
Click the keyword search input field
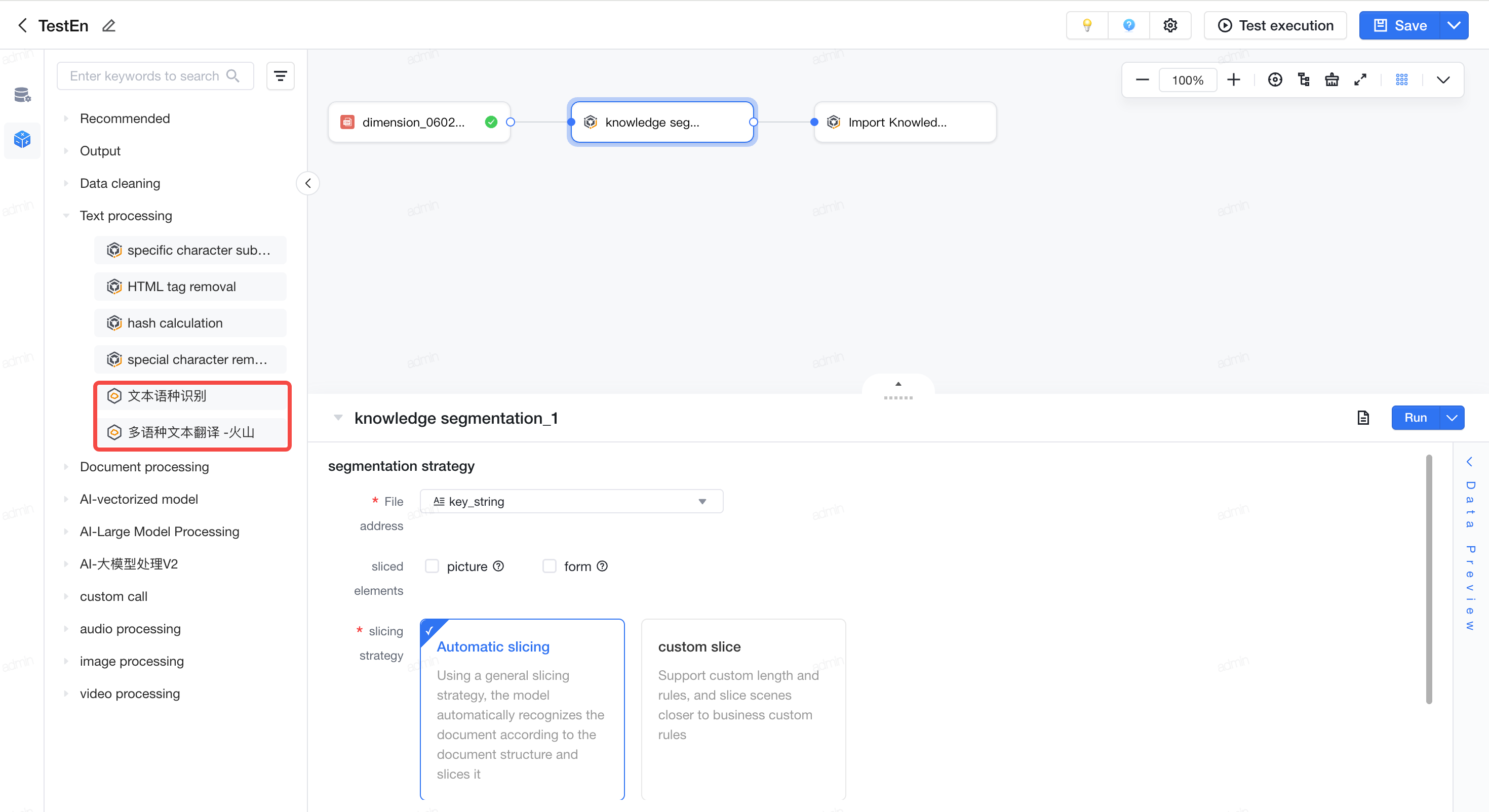point(155,76)
